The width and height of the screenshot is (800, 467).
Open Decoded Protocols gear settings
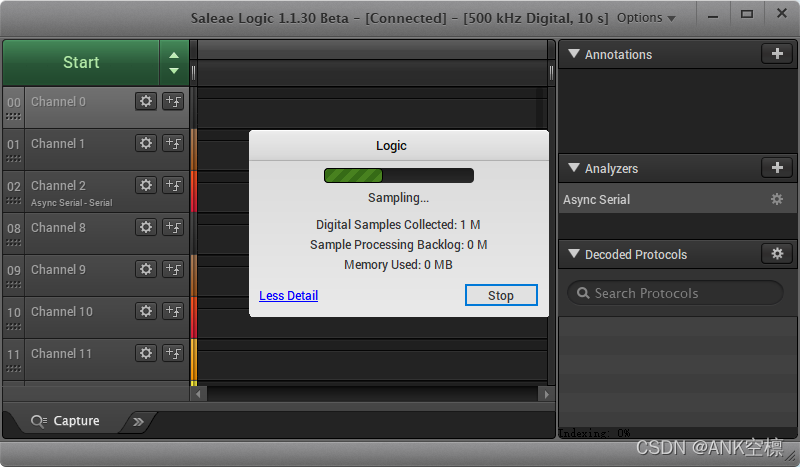pyautogui.click(x=777, y=253)
